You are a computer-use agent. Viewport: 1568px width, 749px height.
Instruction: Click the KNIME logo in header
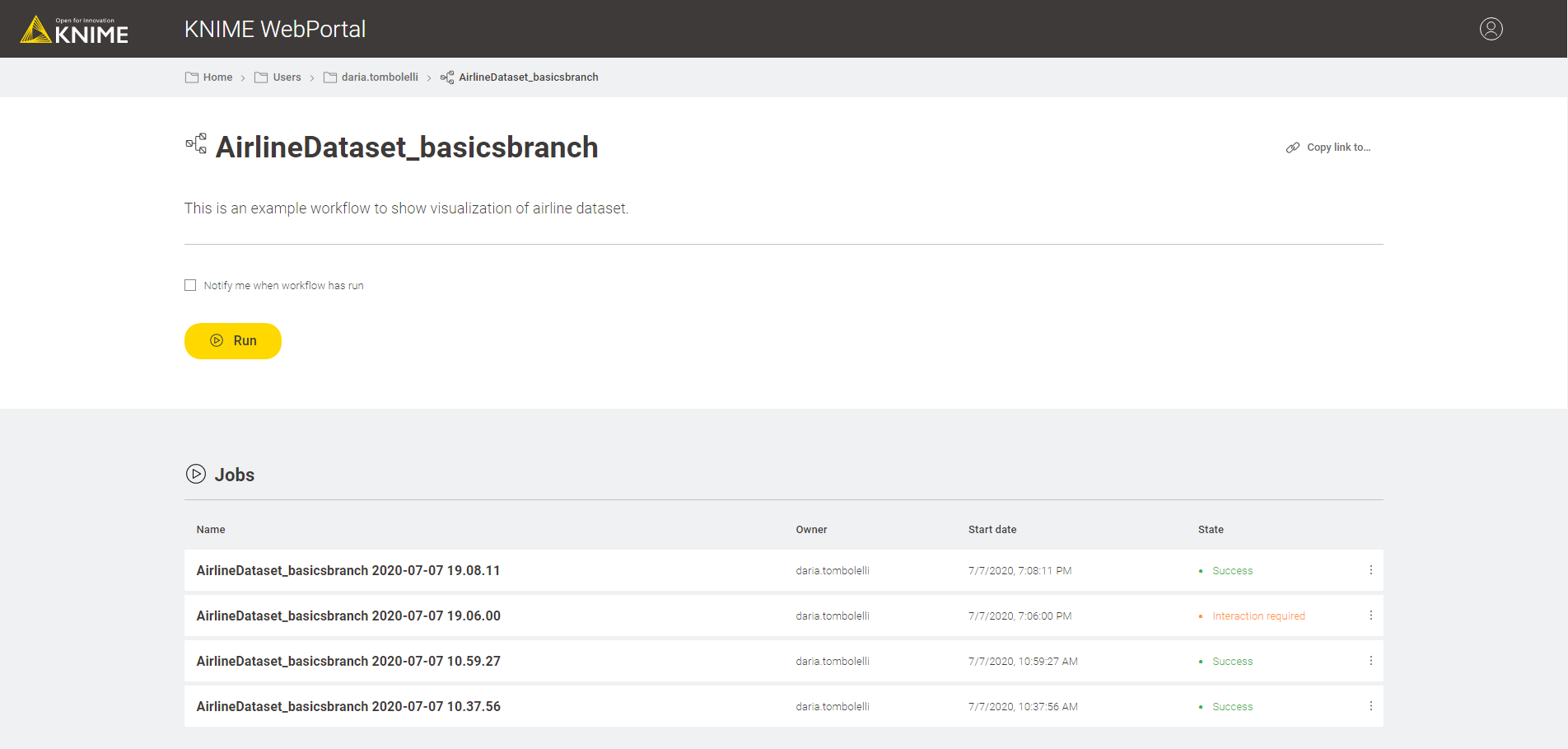pos(74,30)
